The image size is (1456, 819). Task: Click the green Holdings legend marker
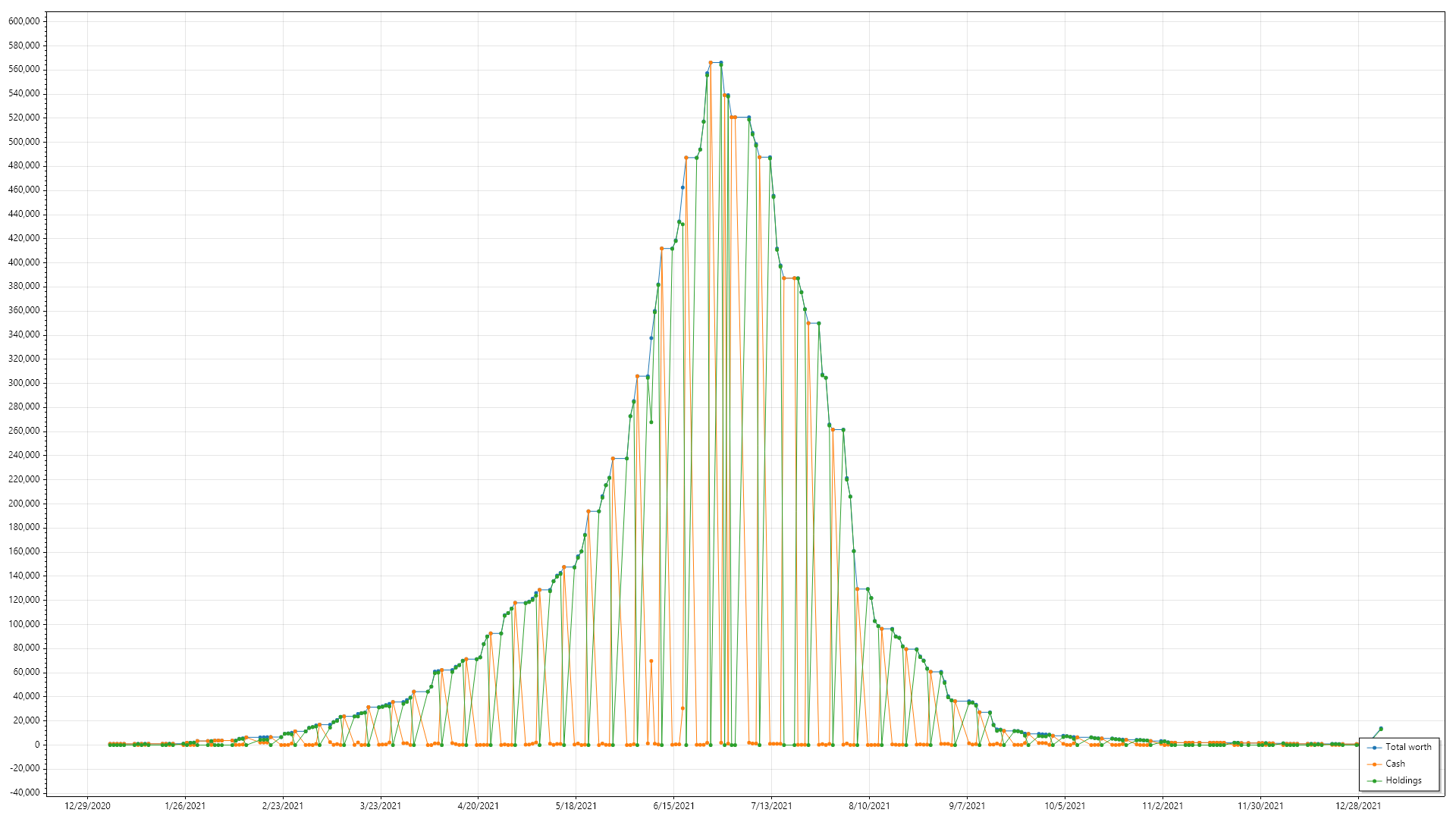click(1374, 781)
